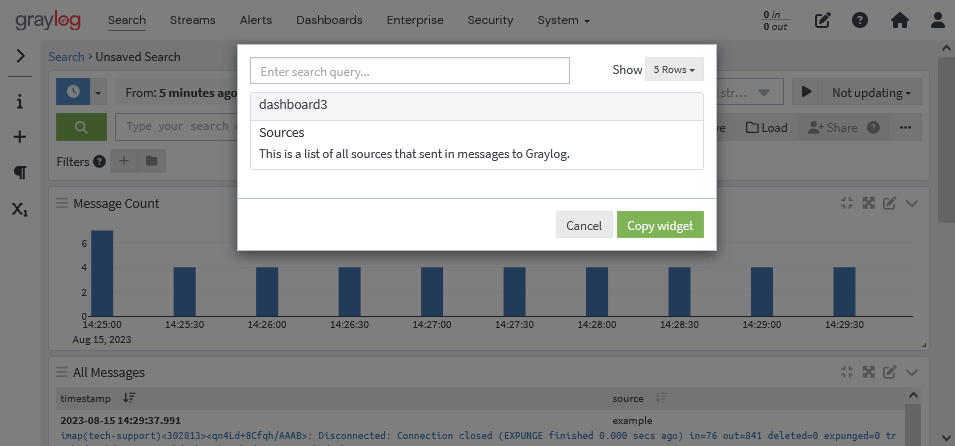Open the sidebar field X1 parameters icon
Viewport: 955px width, 446px height.
[x=20, y=210]
